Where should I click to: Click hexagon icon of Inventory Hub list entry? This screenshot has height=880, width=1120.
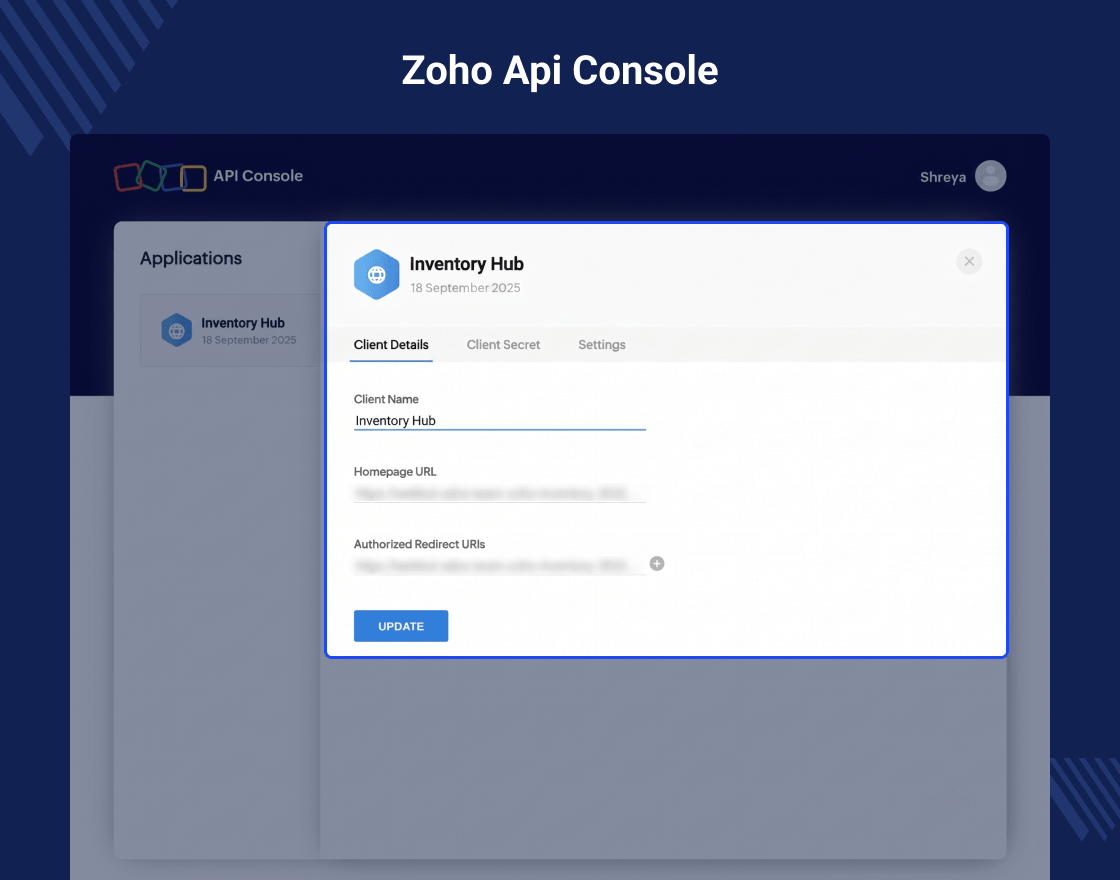click(x=176, y=330)
